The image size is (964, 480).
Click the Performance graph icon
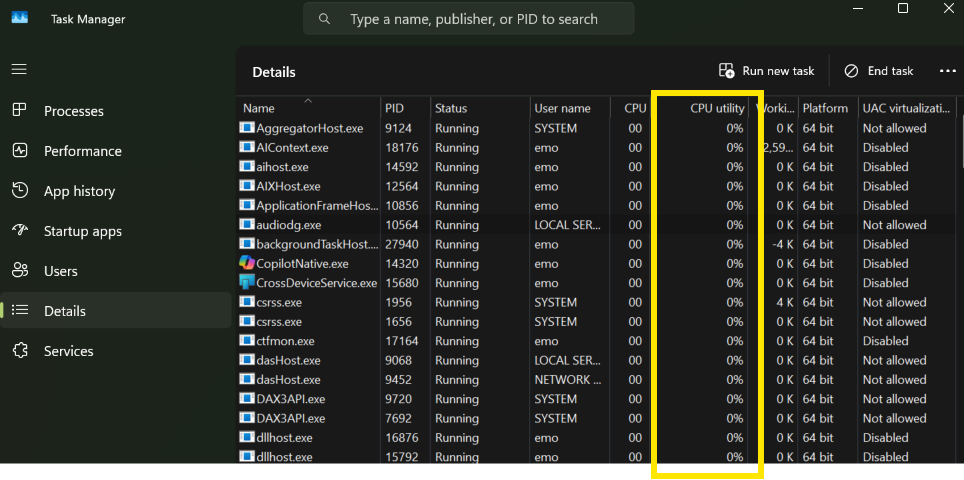[x=20, y=151]
